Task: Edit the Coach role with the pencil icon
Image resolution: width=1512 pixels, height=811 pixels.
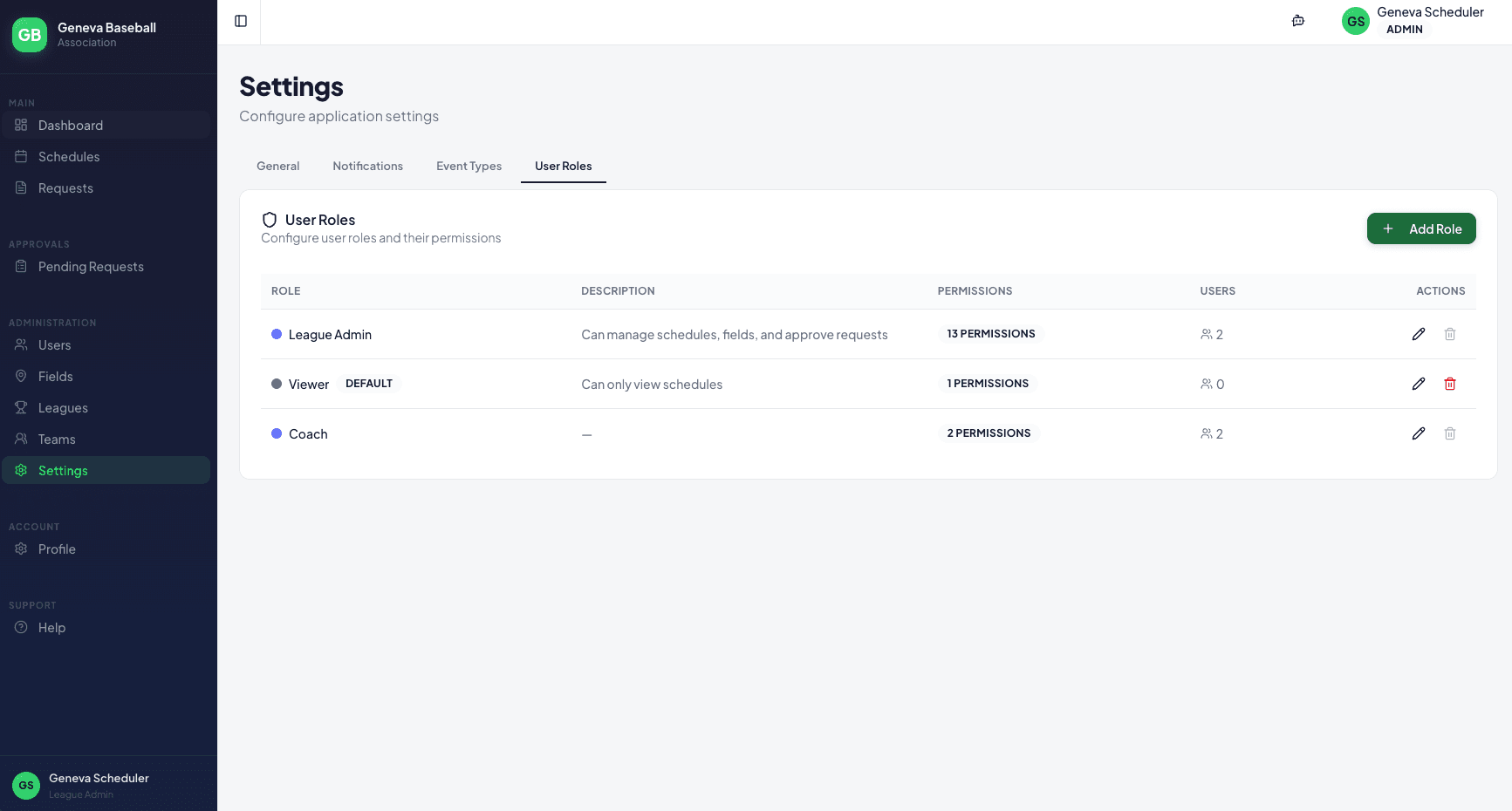Action: pos(1419,433)
